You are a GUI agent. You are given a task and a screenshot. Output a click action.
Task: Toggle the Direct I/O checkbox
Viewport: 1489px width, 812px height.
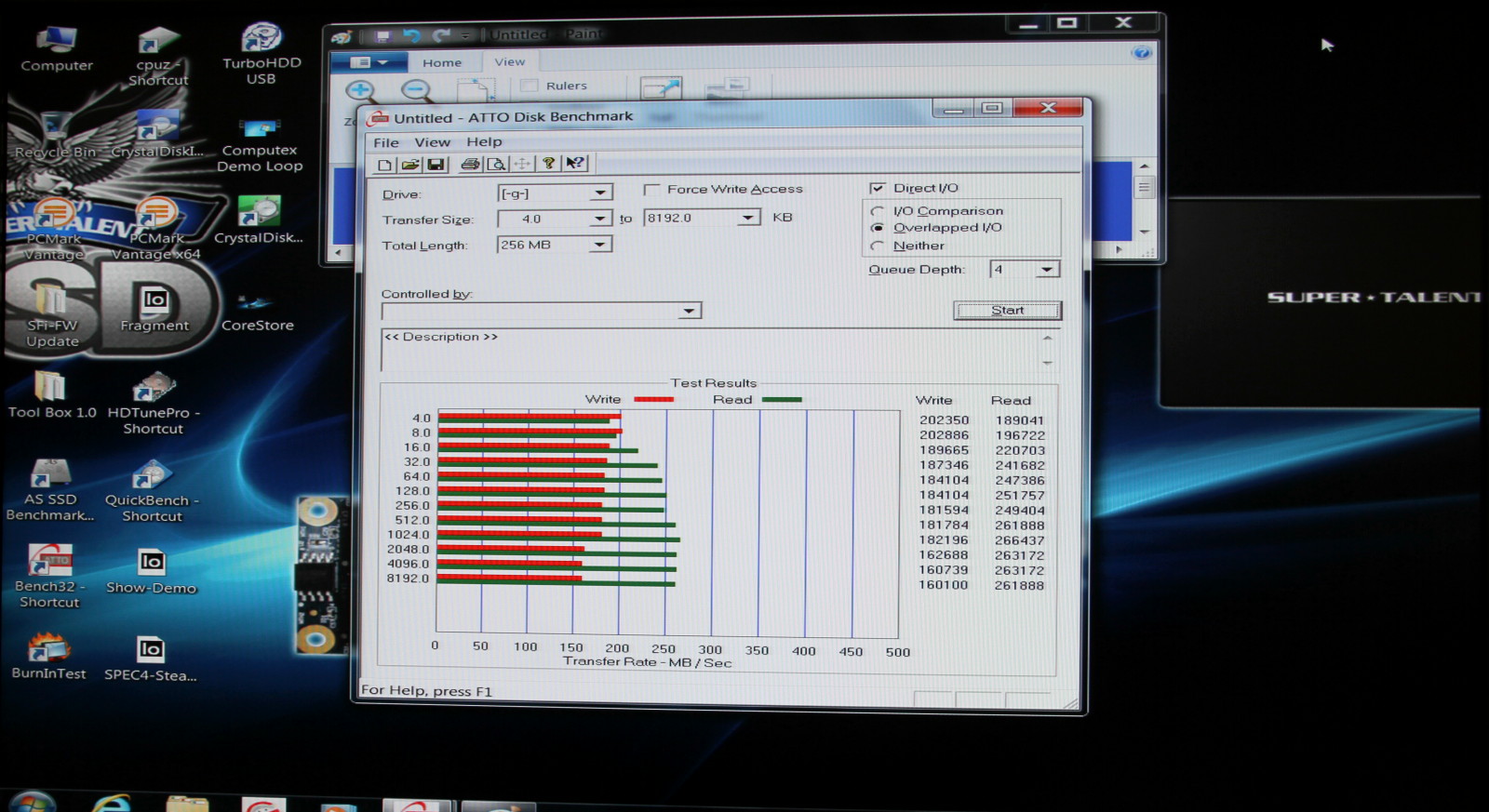[x=877, y=188]
